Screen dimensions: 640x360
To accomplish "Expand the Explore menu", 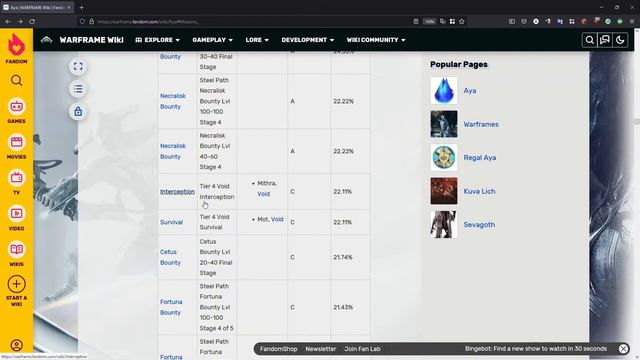I will [x=158, y=40].
